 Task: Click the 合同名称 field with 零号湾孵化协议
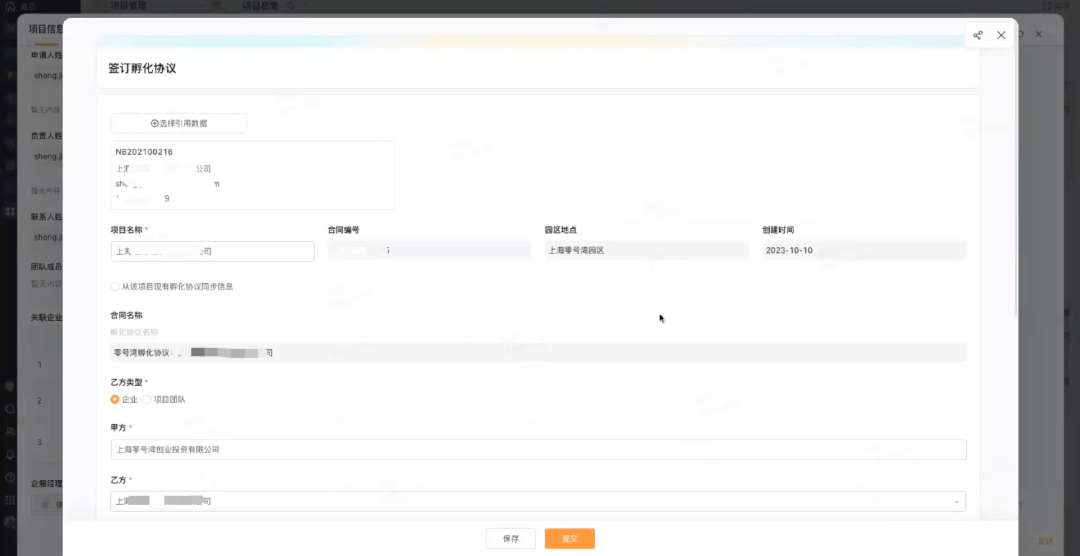click(538, 353)
